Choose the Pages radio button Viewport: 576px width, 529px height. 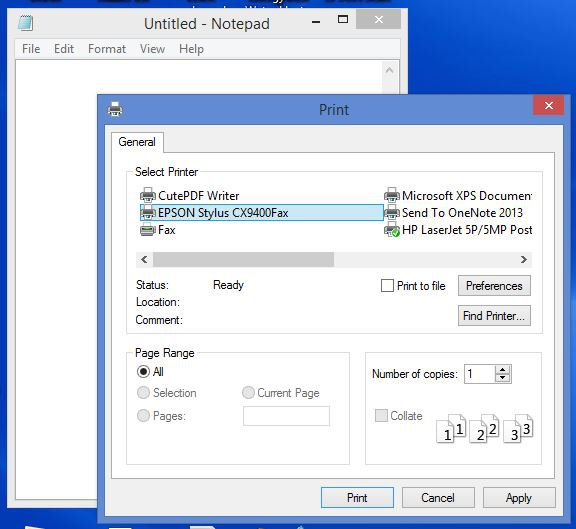[x=143, y=416]
